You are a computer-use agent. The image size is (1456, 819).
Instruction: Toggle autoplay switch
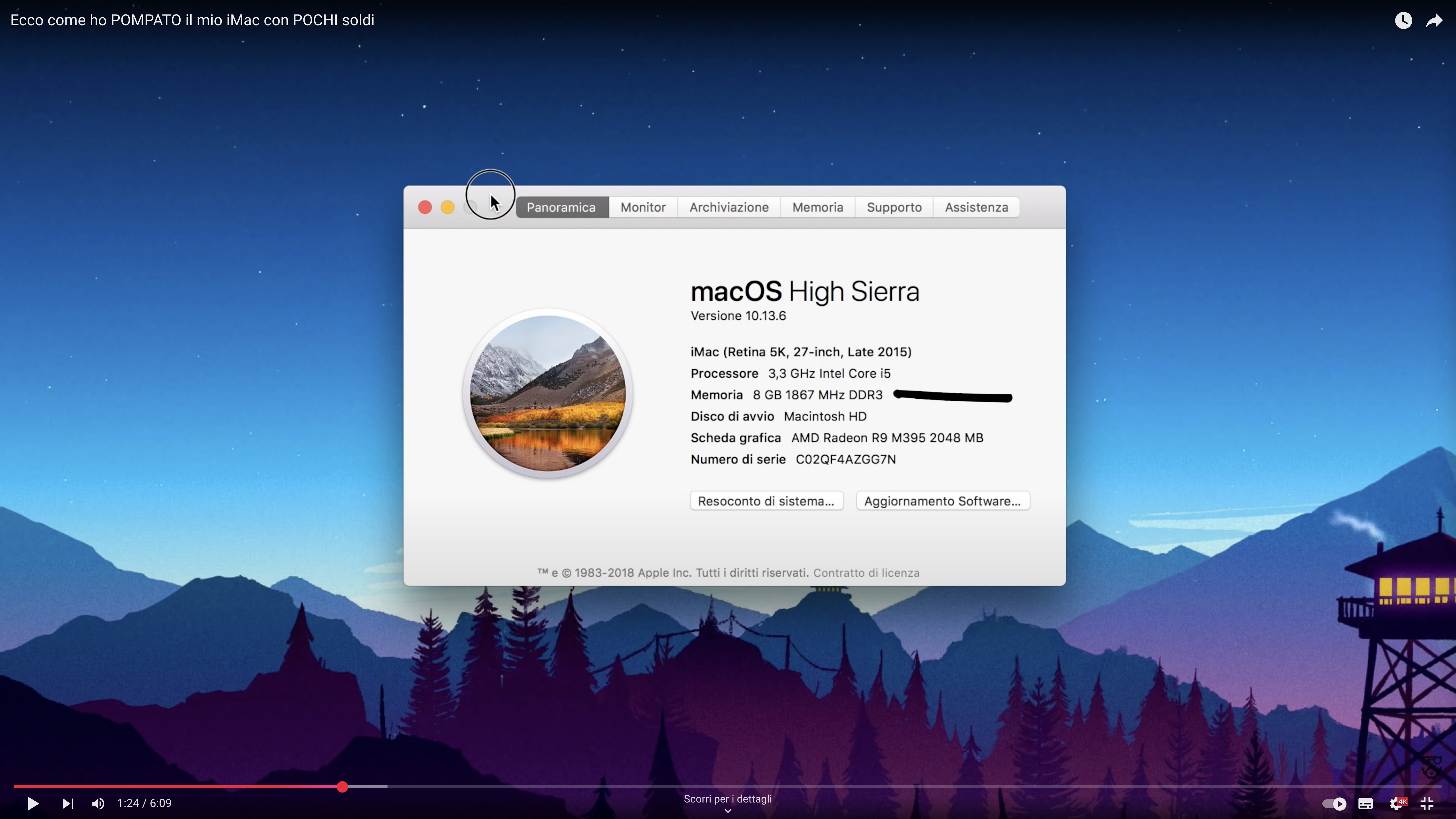pyautogui.click(x=1334, y=803)
